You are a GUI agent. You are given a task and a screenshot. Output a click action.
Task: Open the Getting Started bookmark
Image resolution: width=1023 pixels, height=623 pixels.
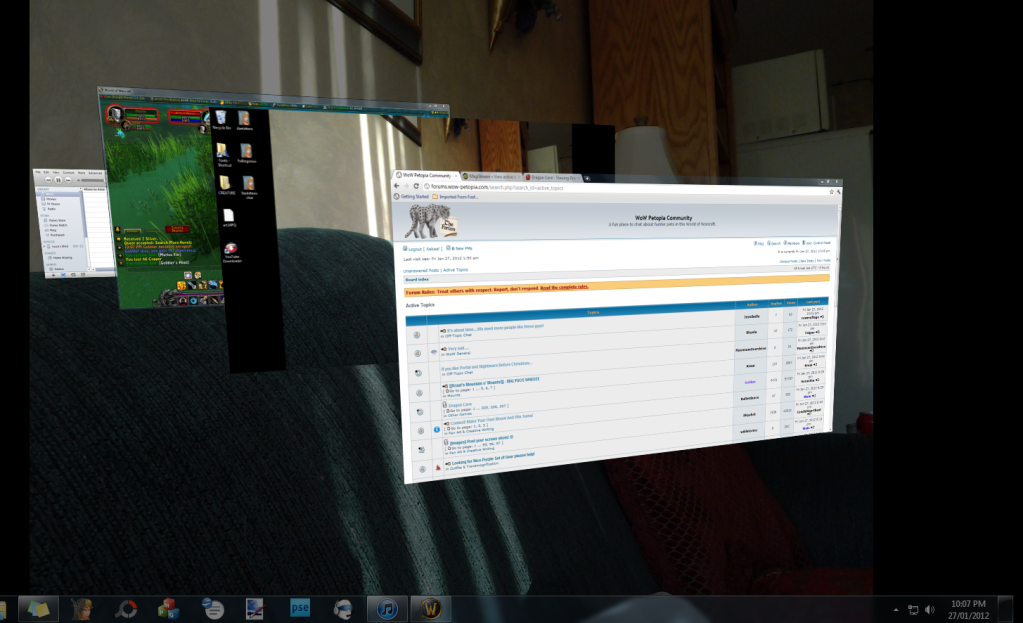(x=412, y=196)
